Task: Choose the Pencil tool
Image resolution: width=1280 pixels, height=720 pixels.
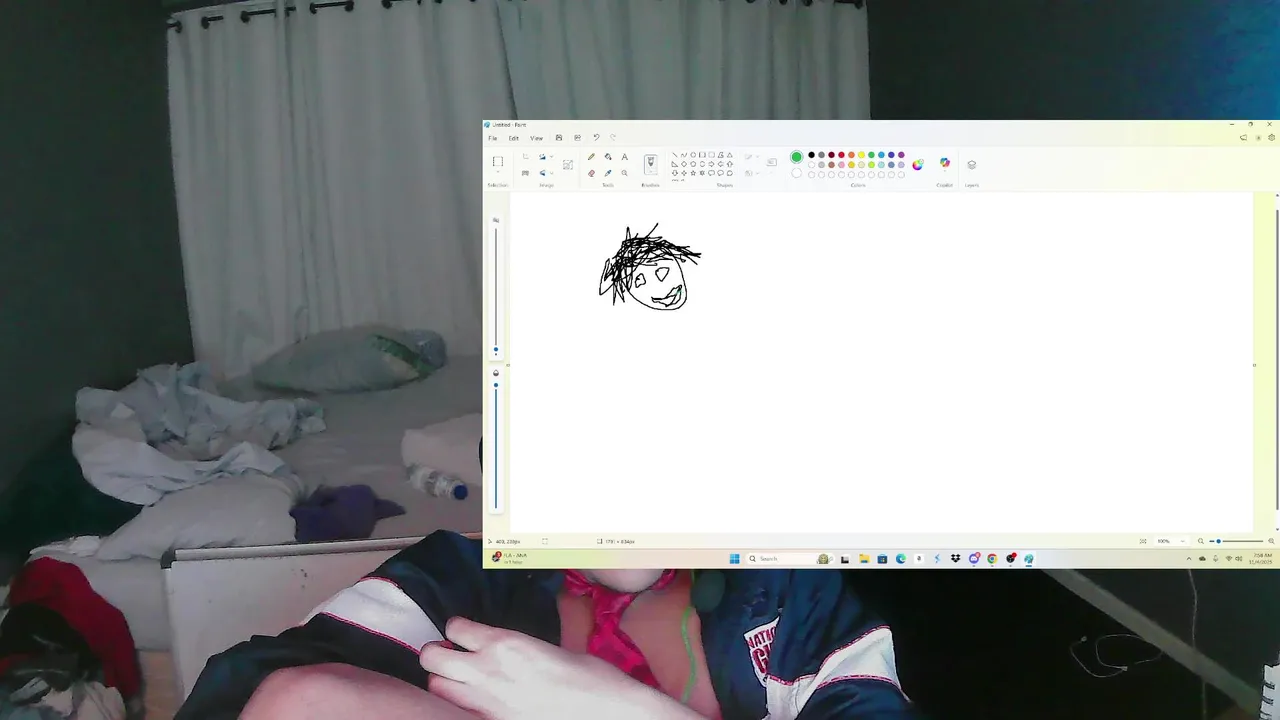Action: pos(591,156)
